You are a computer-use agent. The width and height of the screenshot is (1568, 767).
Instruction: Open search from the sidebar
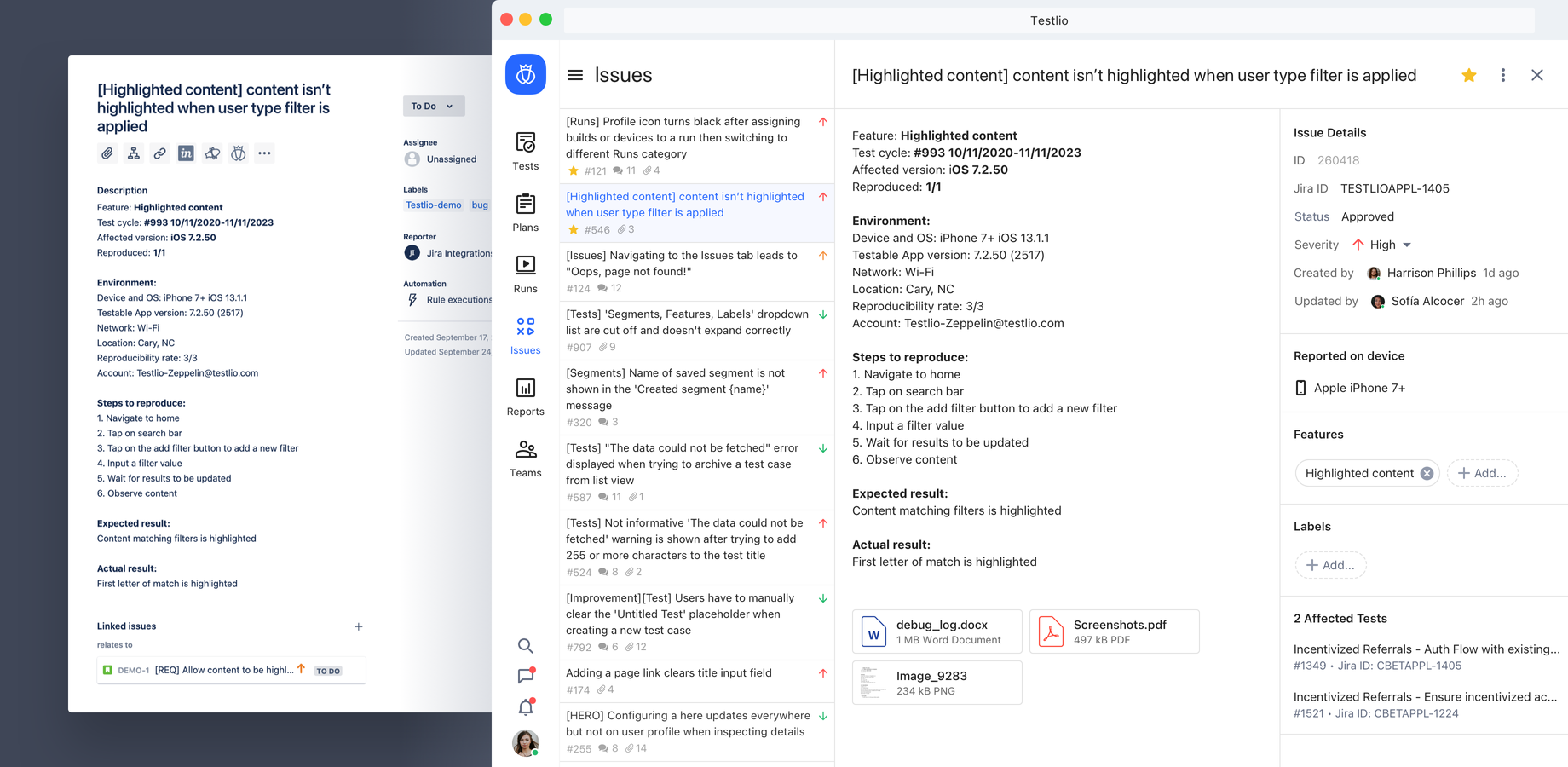point(526,645)
